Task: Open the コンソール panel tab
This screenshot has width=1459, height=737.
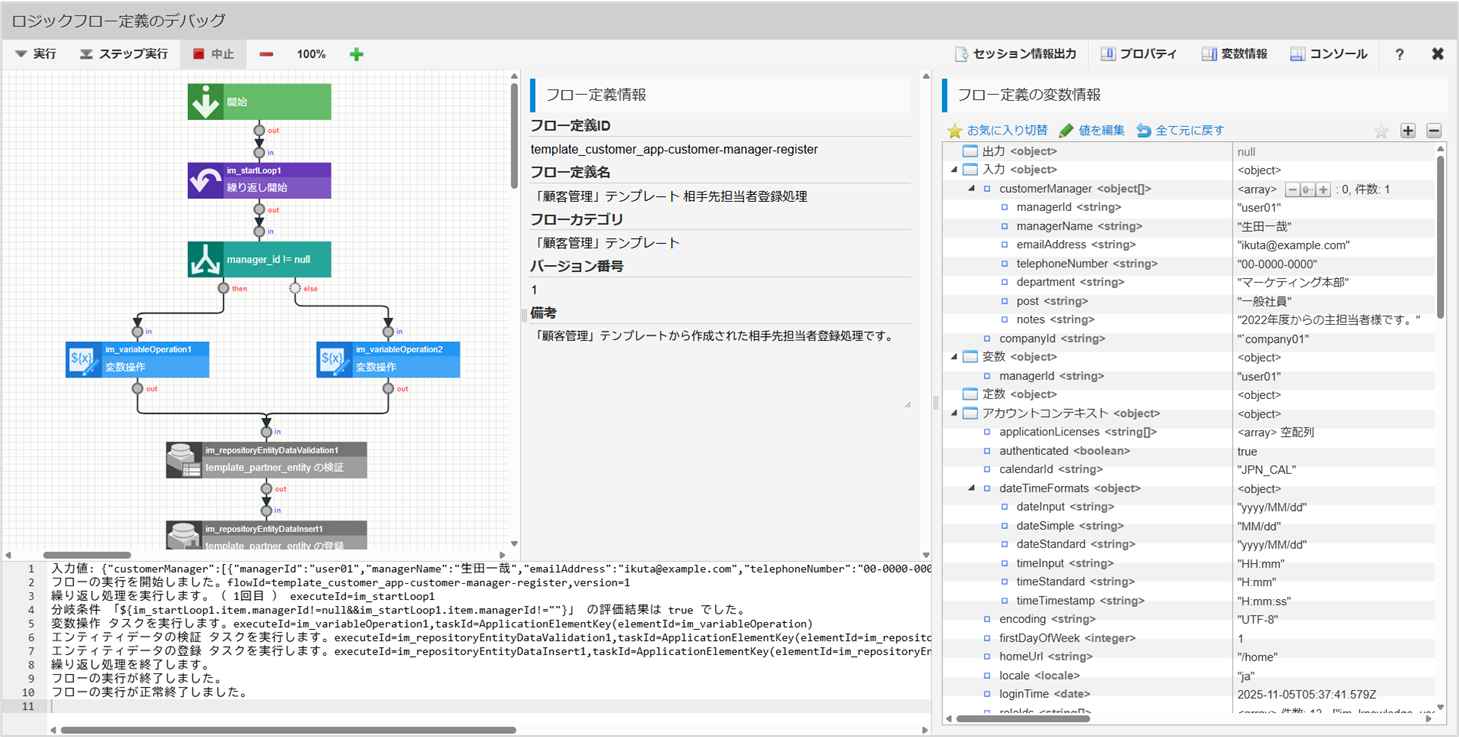Action: pyautogui.click(x=1328, y=54)
